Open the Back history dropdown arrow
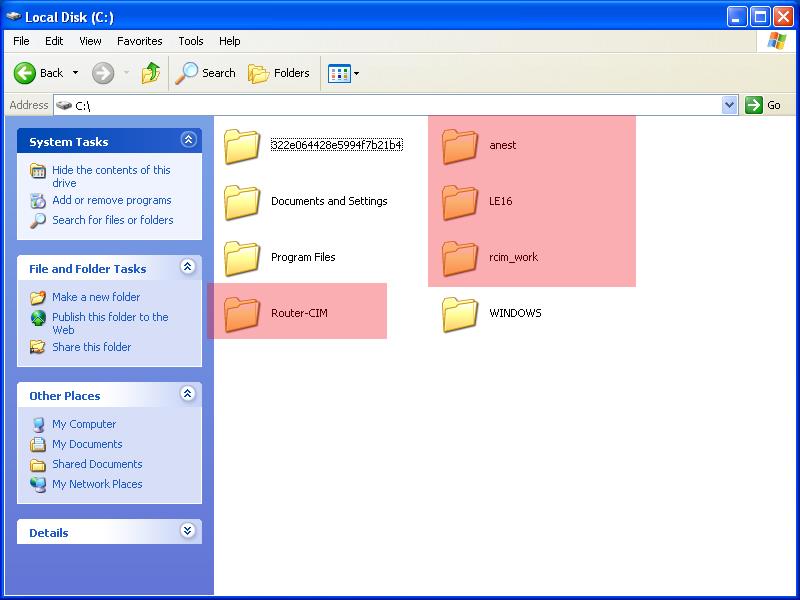This screenshot has height=600, width=800. pos(76,73)
